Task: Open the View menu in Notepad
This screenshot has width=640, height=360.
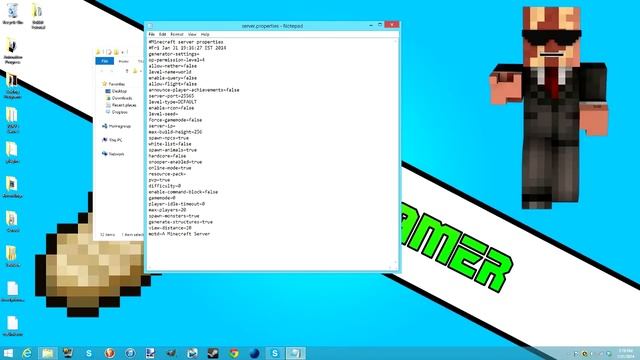Action: [x=192, y=34]
